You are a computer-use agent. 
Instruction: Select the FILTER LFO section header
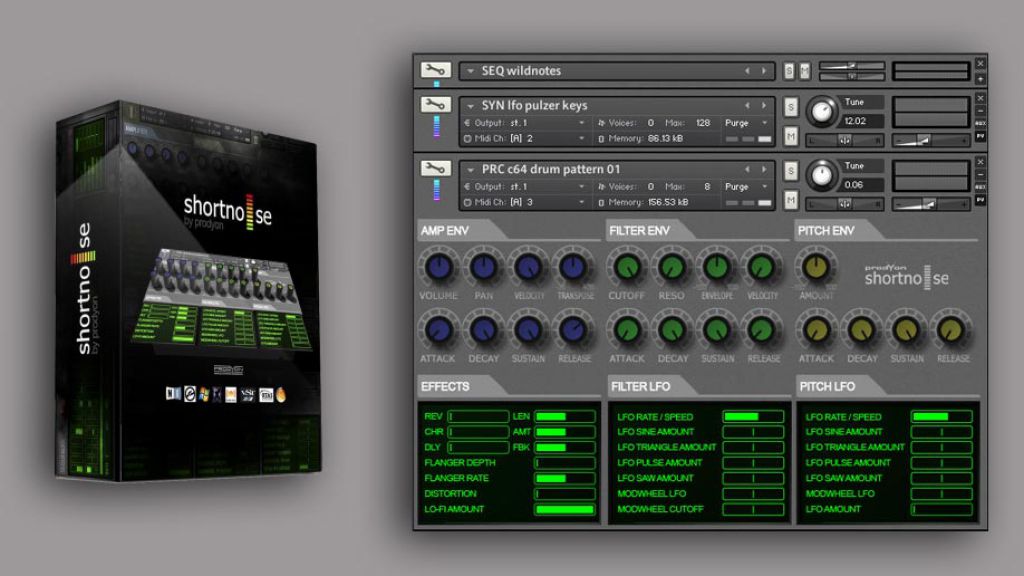pyautogui.click(x=641, y=387)
